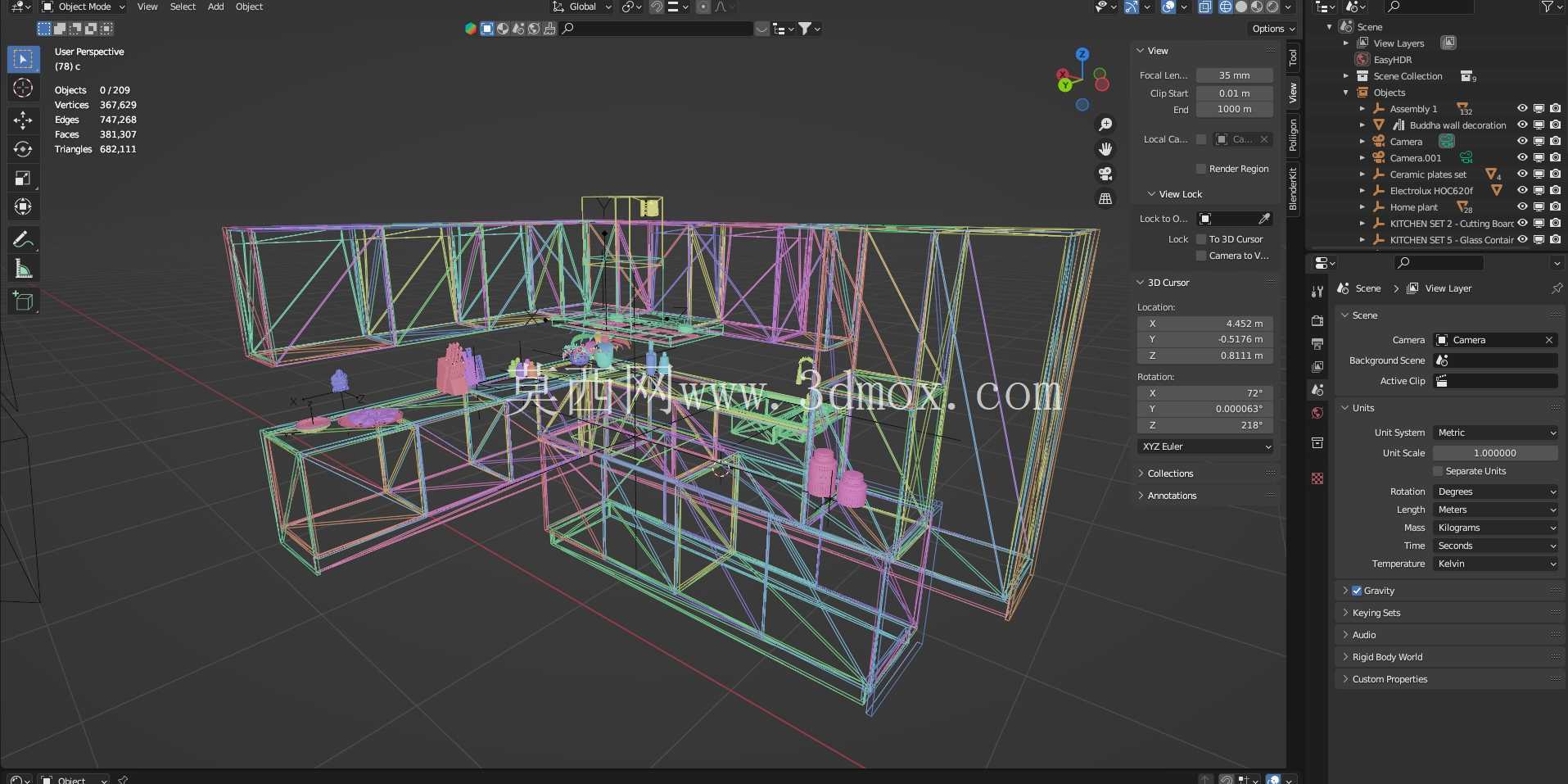Open the Texture properties checker icon
The height and width of the screenshot is (784, 1568).
[x=1317, y=478]
